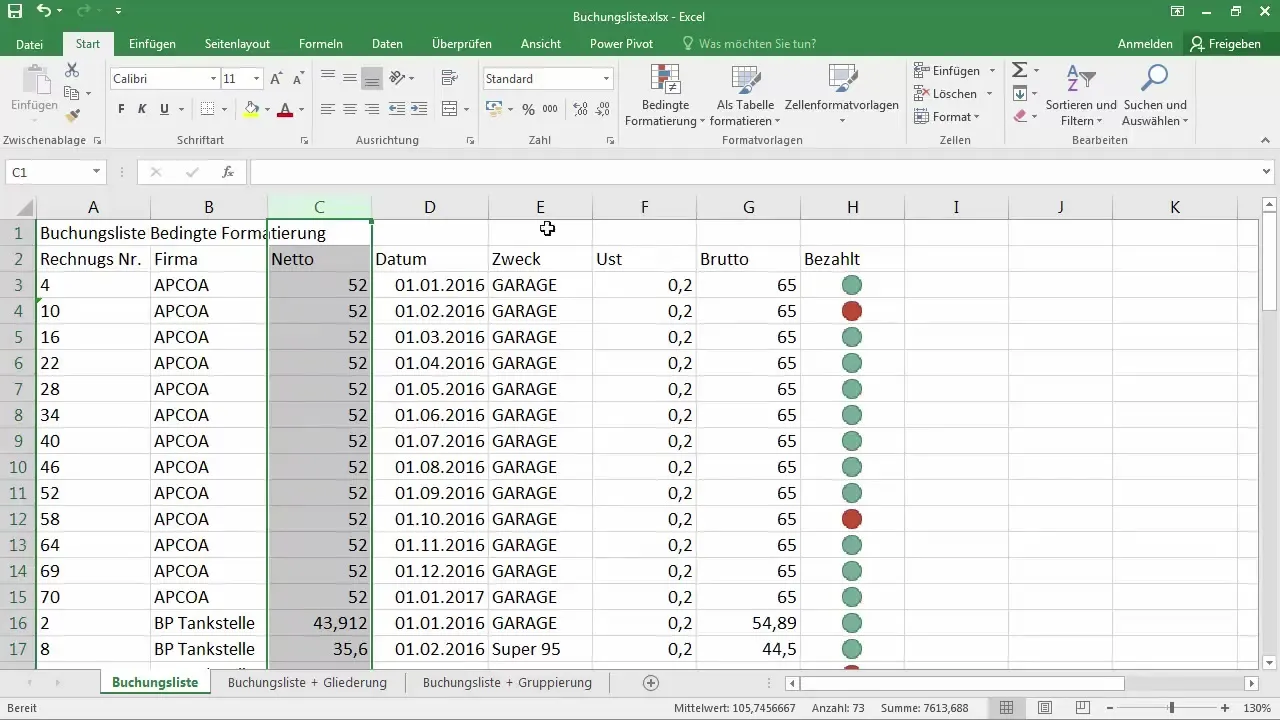Image resolution: width=1280 pixels, height=720 pixels.
Task: Open the Buchungsliste + Gliederung sheet
Action: click(307, 683)
